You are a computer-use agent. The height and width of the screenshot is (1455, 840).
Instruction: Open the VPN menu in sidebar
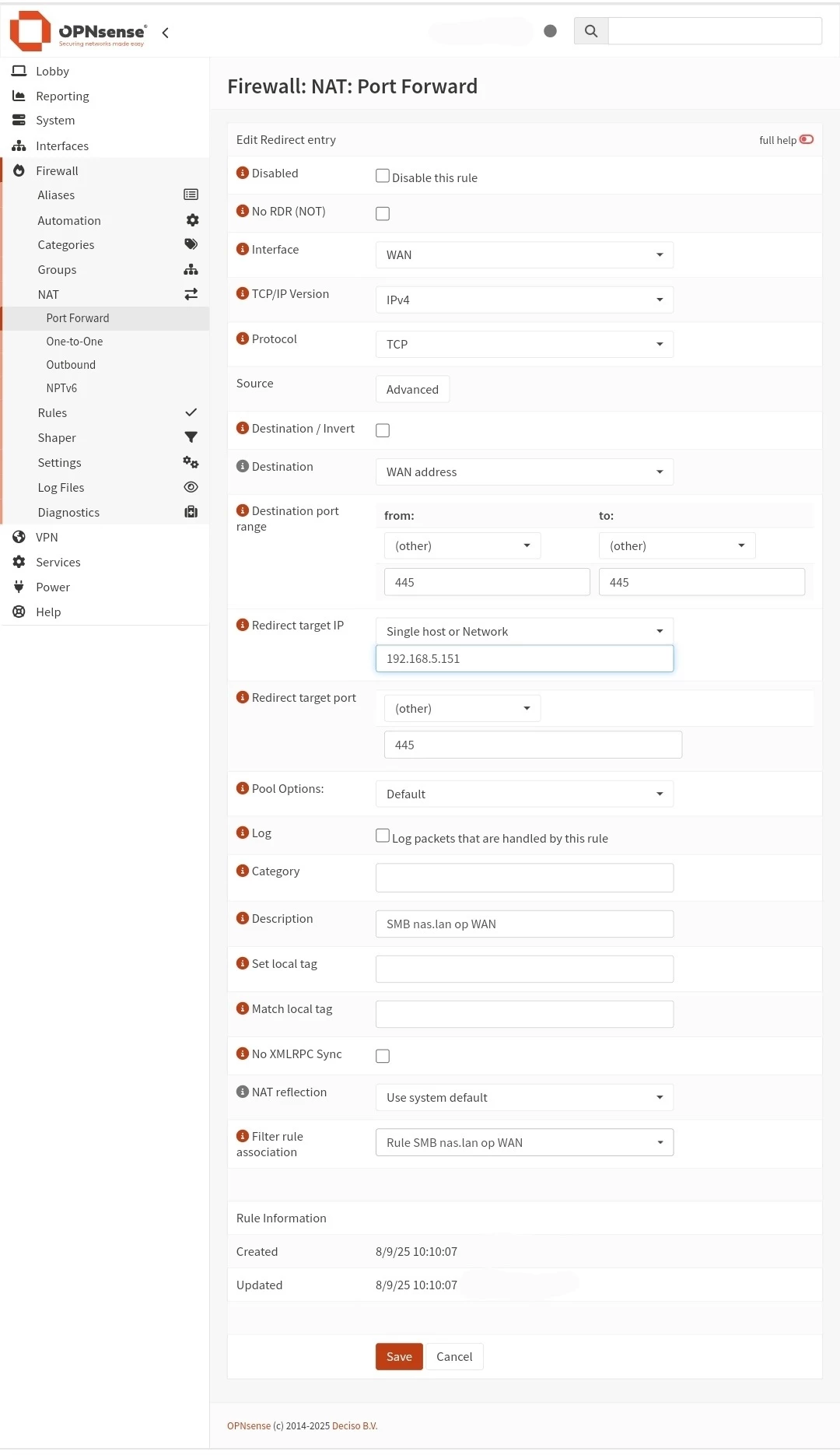(x=47, y=537)
